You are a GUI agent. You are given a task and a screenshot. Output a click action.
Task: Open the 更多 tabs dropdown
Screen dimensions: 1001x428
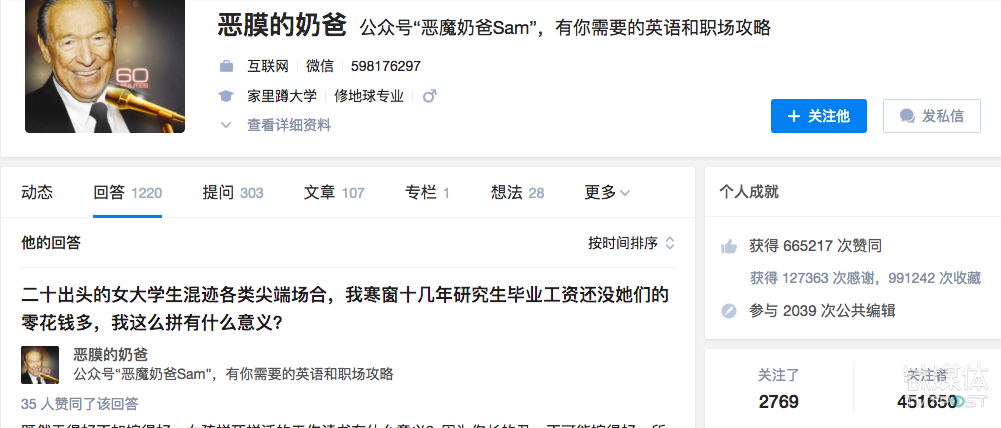607,192
